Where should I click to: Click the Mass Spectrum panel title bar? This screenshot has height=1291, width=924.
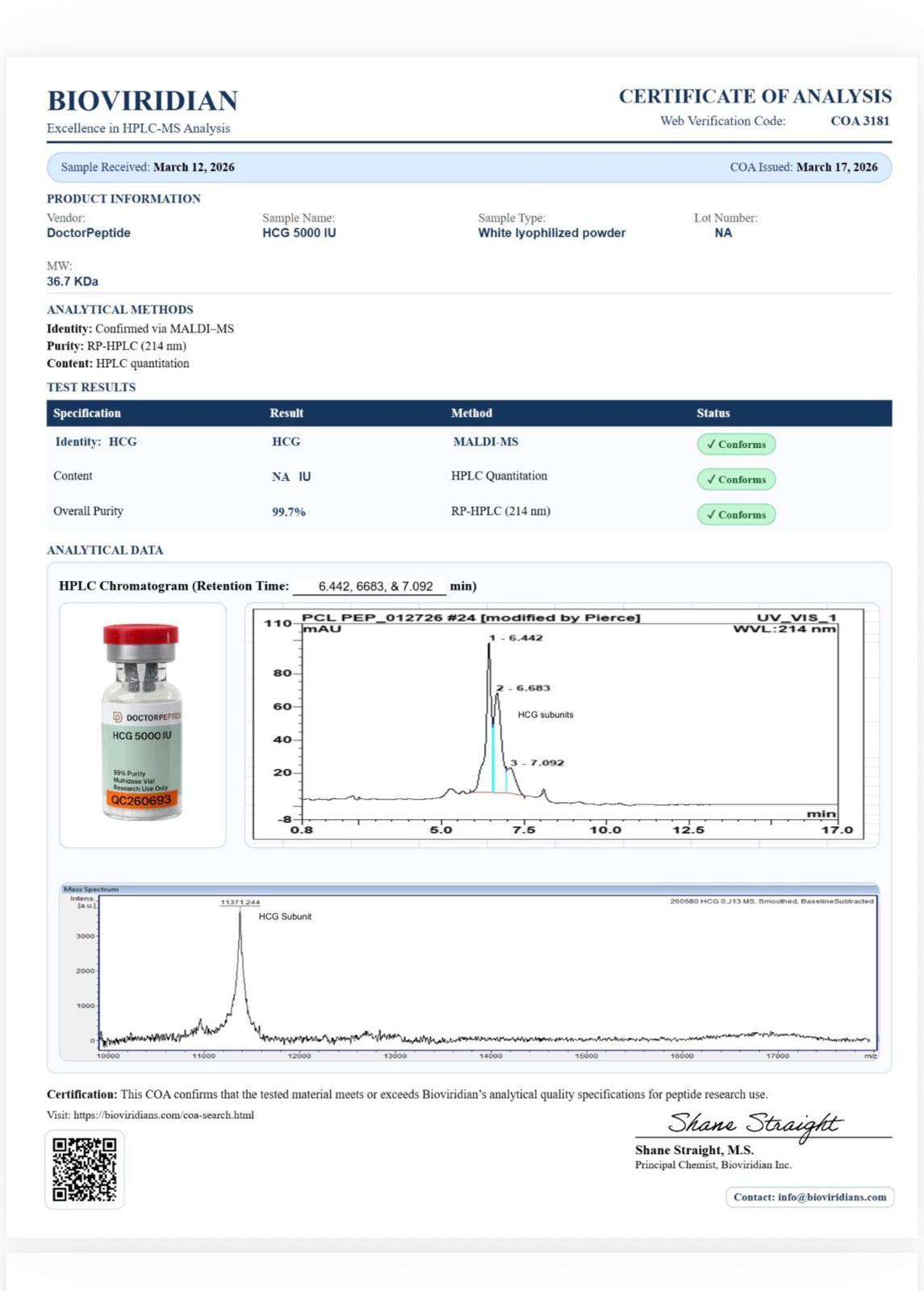(x=468, y=889)
